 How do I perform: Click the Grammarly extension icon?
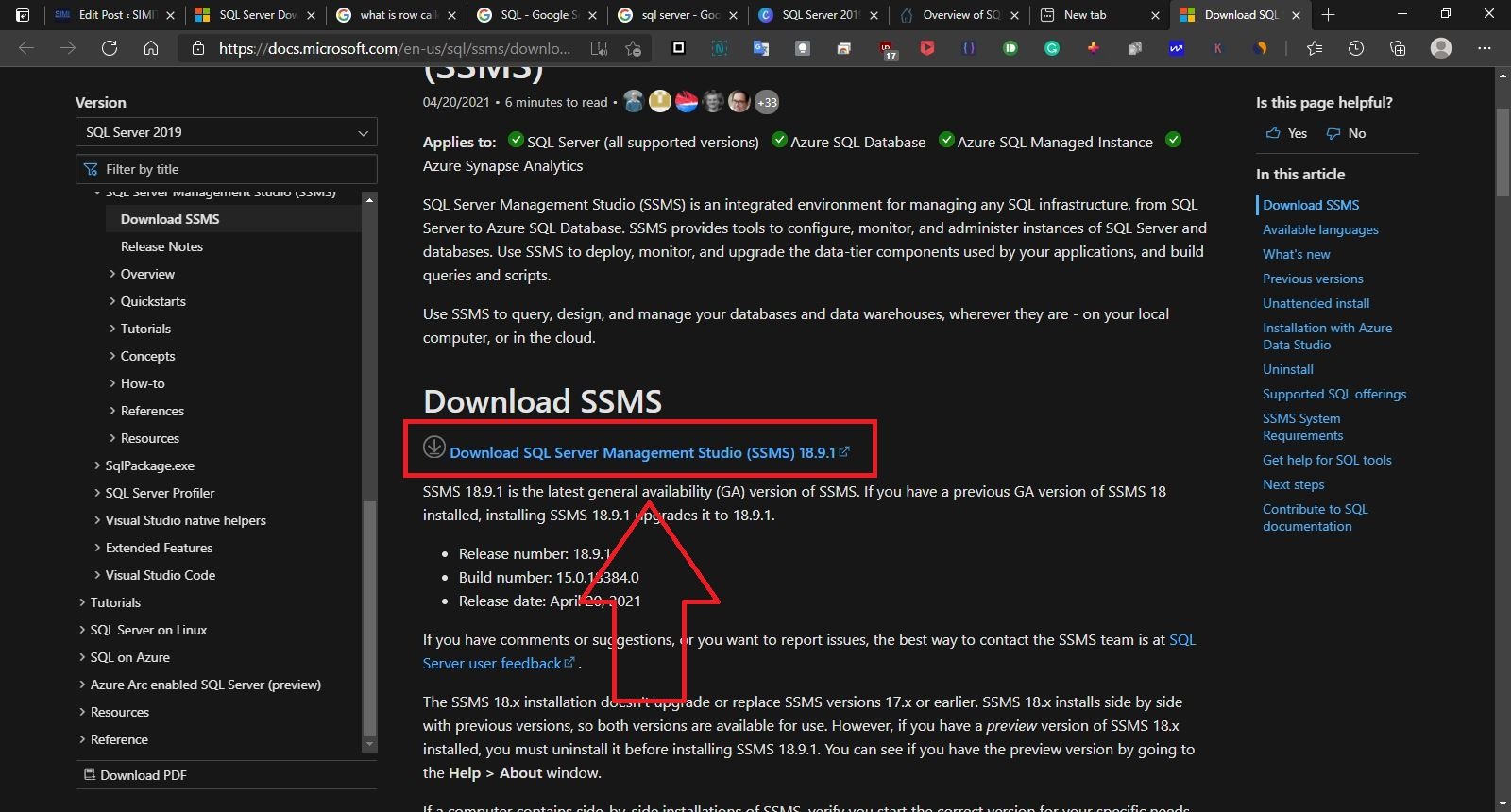pyautogui.click(x=1052, y=48)
